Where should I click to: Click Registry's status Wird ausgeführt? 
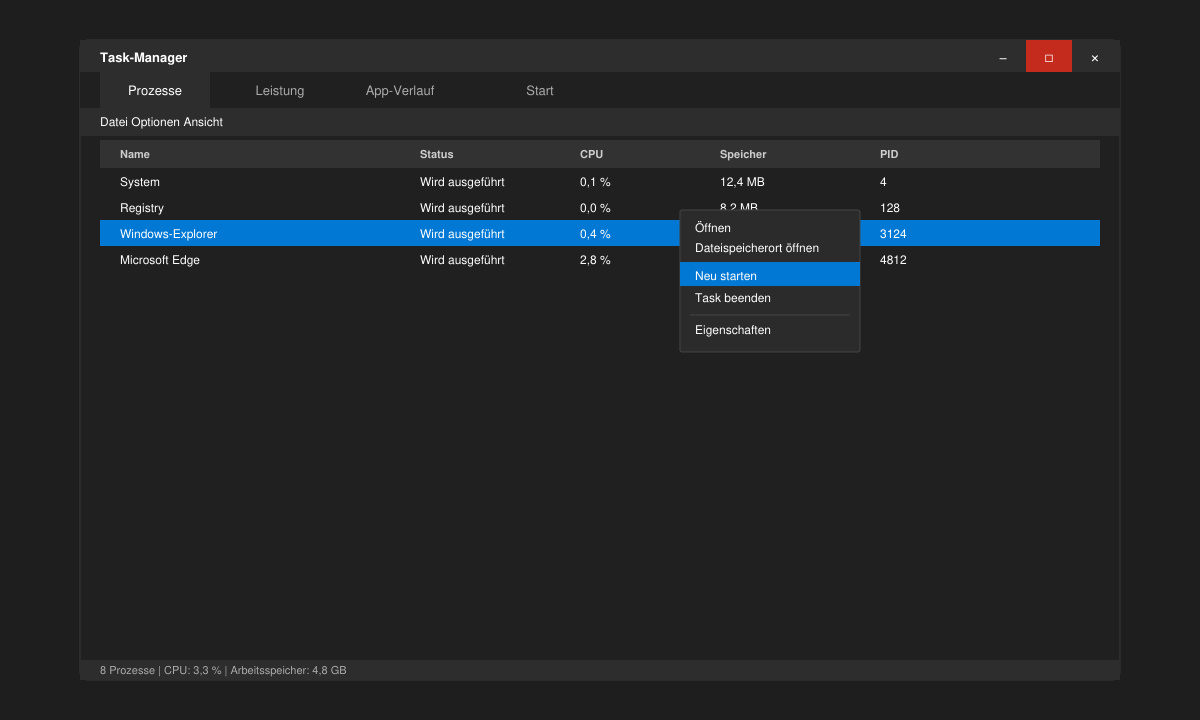(x=462, y=208)
